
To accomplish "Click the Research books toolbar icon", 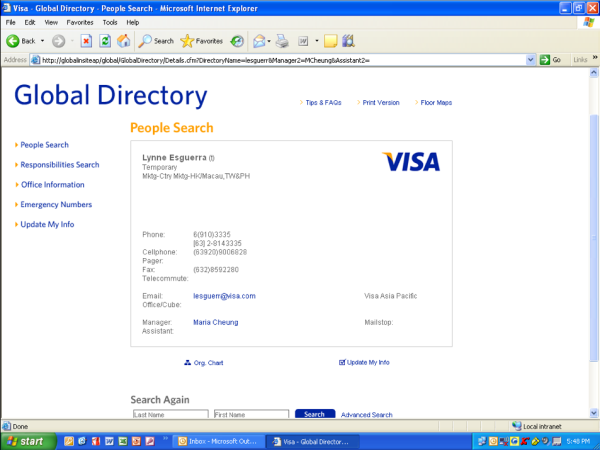I will (349, 41).
